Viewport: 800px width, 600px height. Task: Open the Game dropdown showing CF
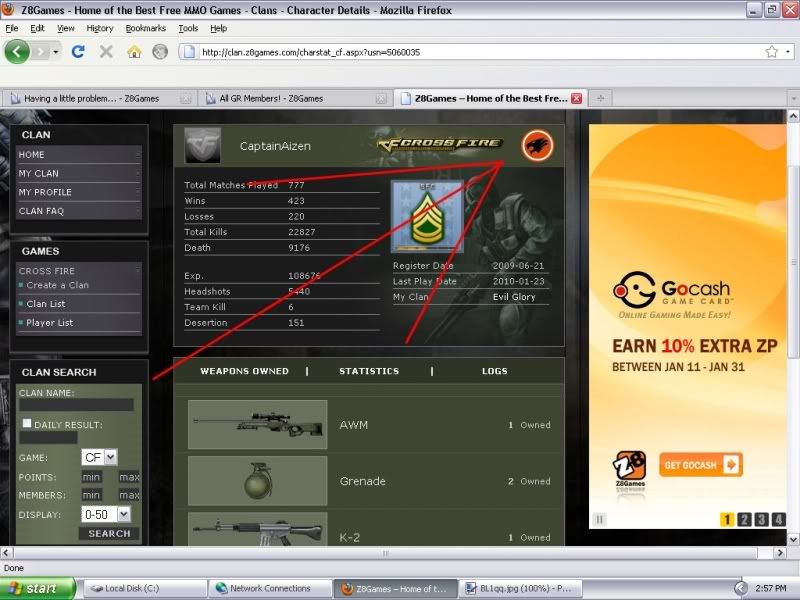click(x=100, y=457)
